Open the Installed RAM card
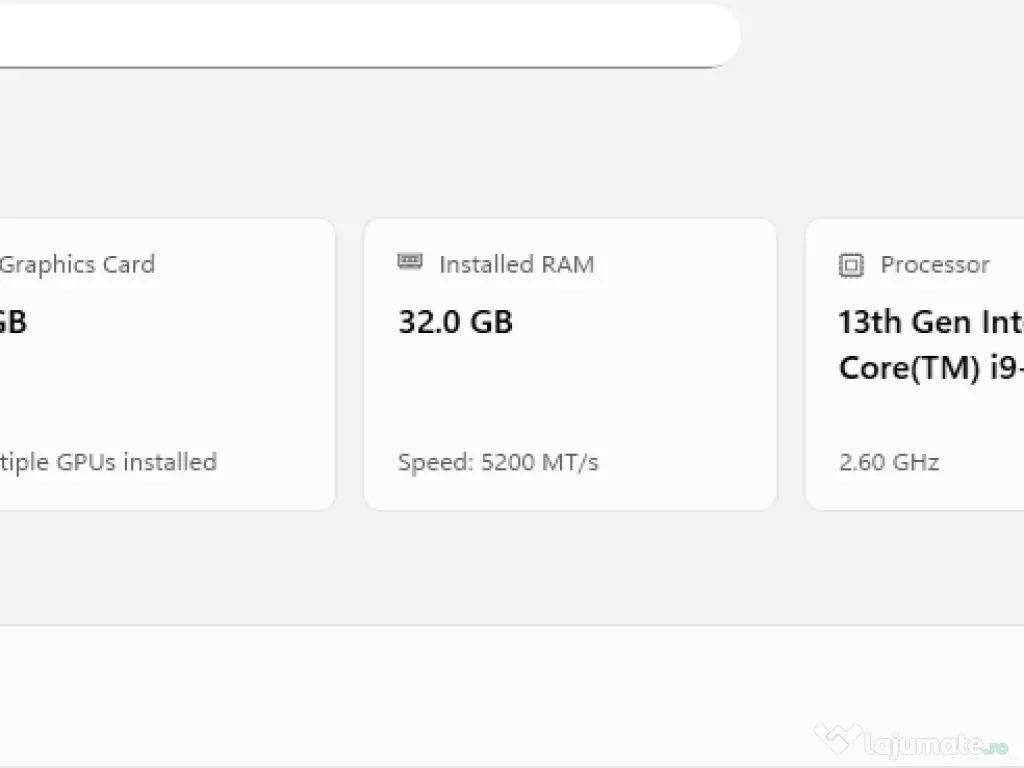Viewport: 1024px width, 768px height. point(570,400)
